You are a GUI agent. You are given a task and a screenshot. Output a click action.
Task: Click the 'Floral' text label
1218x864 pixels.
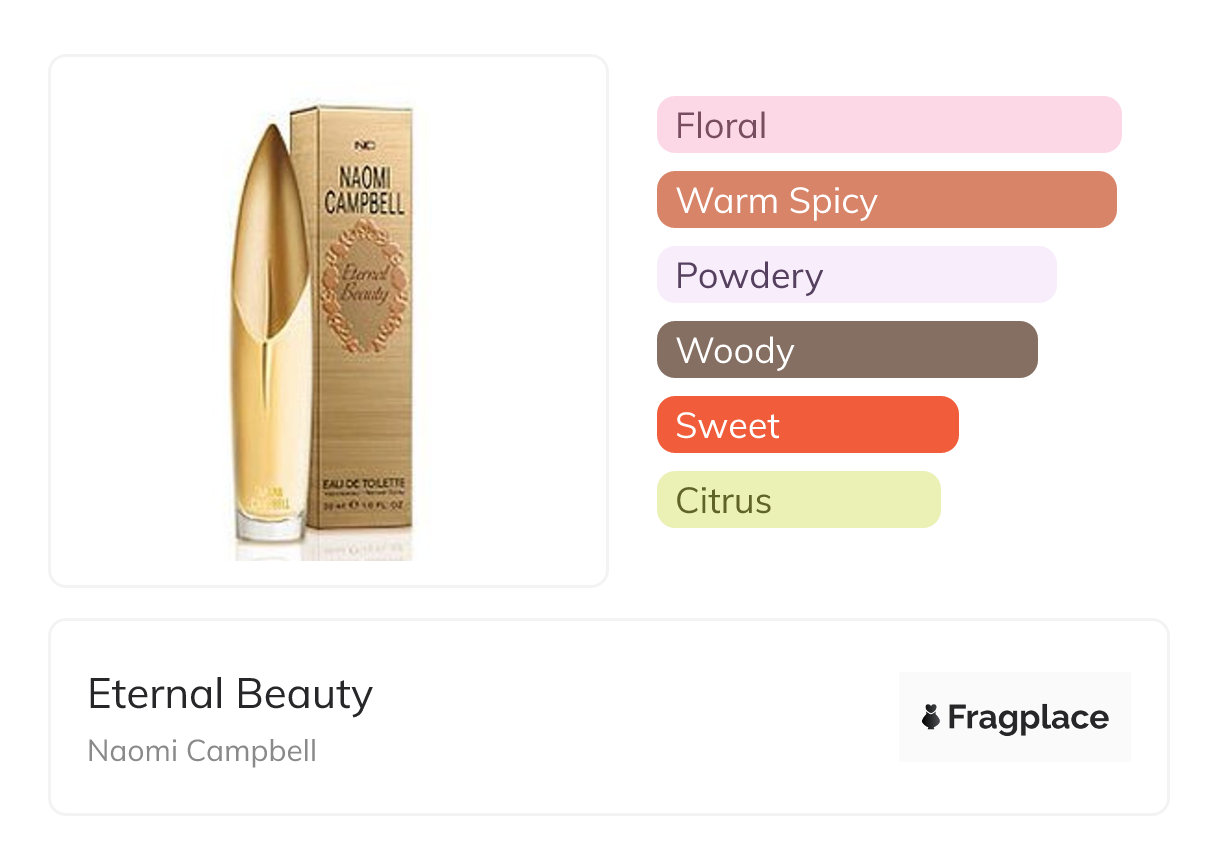(721, 126)
